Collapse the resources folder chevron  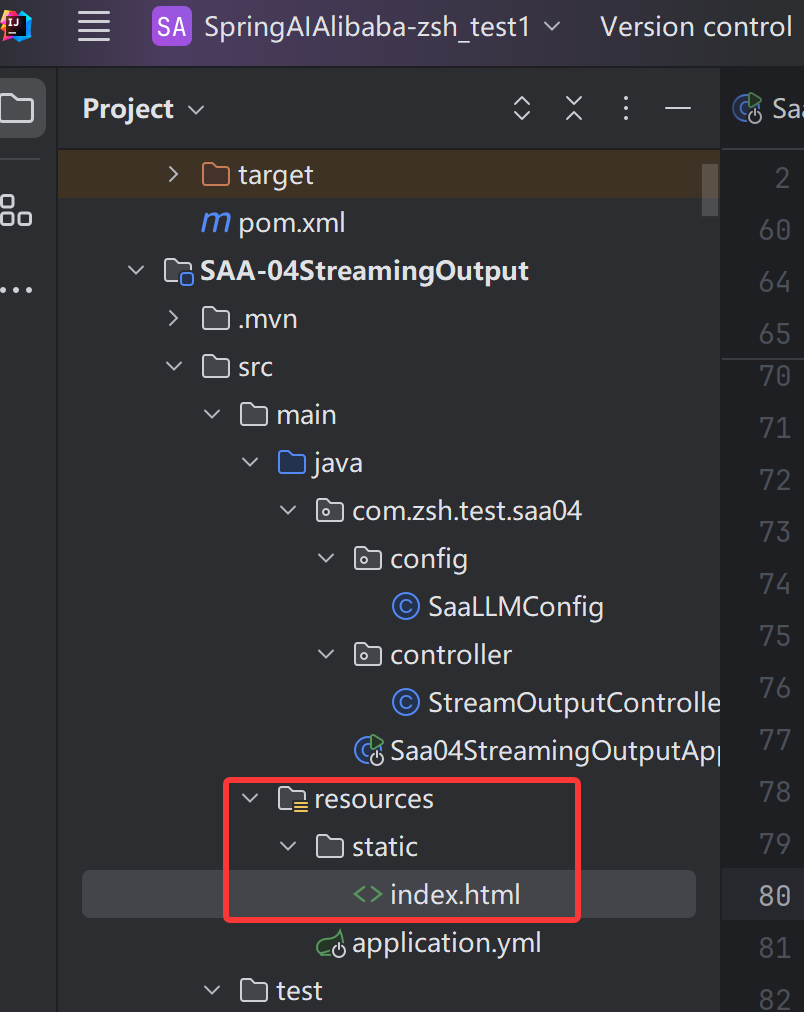coord(250,798)
